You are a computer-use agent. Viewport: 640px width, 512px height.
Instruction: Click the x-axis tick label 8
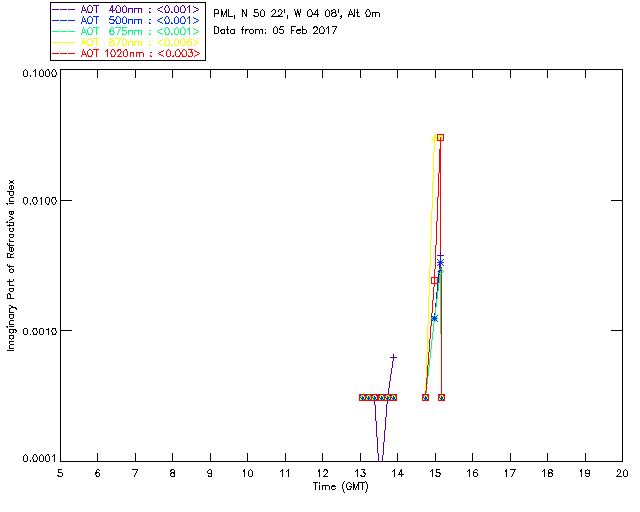173,473
